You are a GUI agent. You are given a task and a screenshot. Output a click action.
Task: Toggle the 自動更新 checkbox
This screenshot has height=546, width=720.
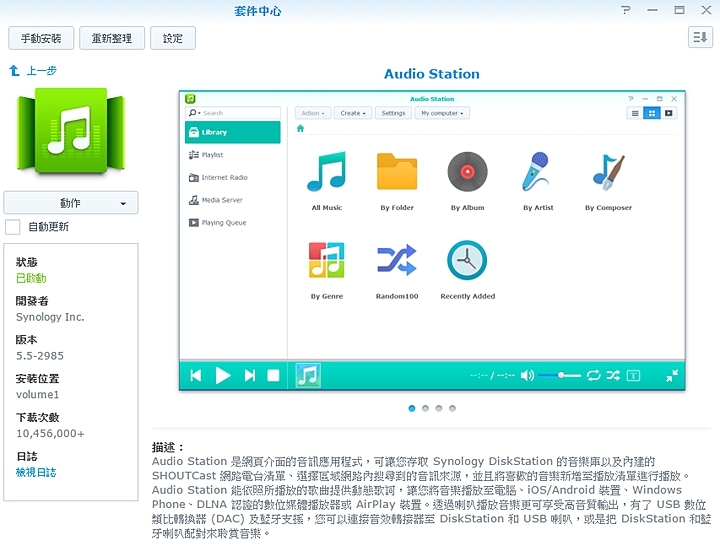12,227
